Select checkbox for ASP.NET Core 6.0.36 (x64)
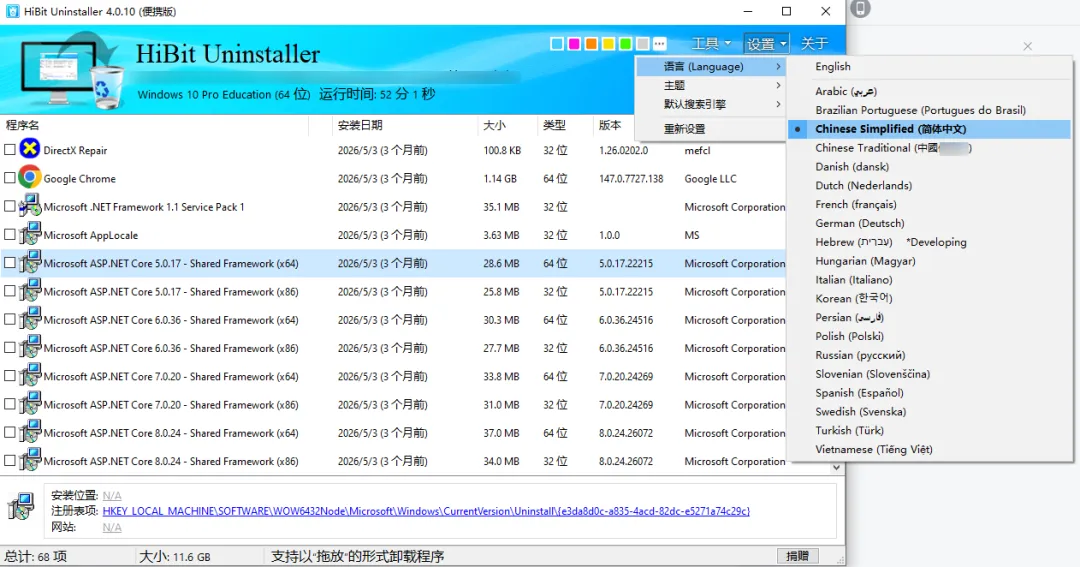This screenshot has height=567, width=1080. coord(10,319)
